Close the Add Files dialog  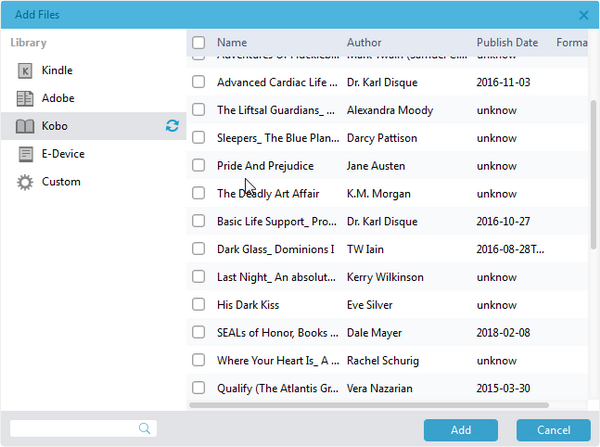[x=584, y=15]
